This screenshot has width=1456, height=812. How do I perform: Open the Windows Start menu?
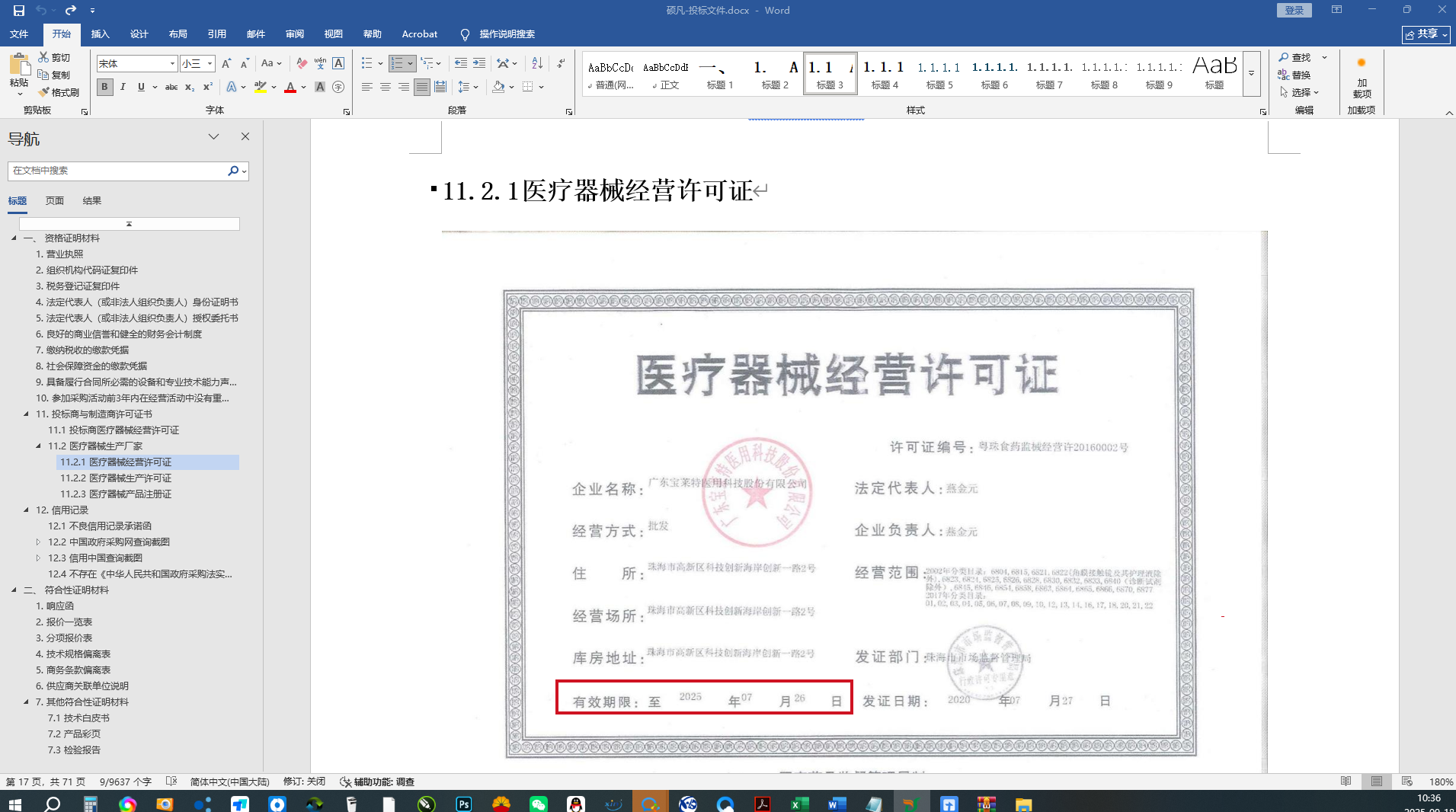(15, 804)
